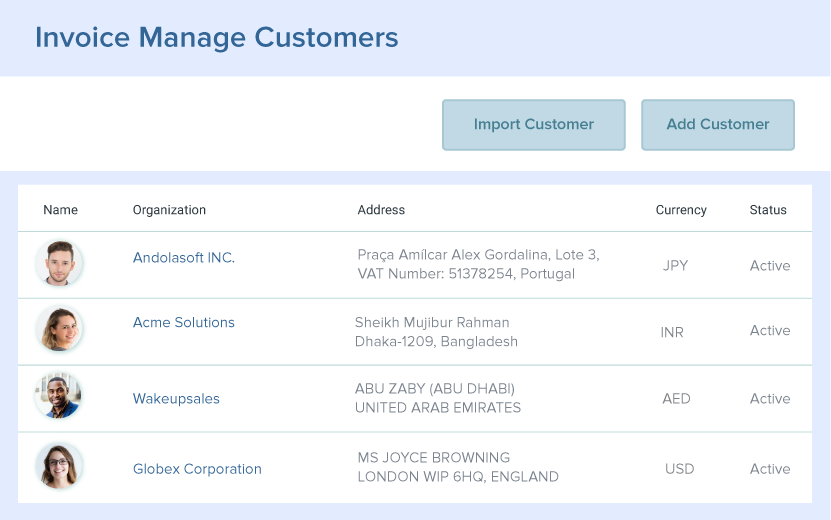This screenshot has width=831, height=520.
Task: Click the Add Customer button
Action: tap(718, 125)
